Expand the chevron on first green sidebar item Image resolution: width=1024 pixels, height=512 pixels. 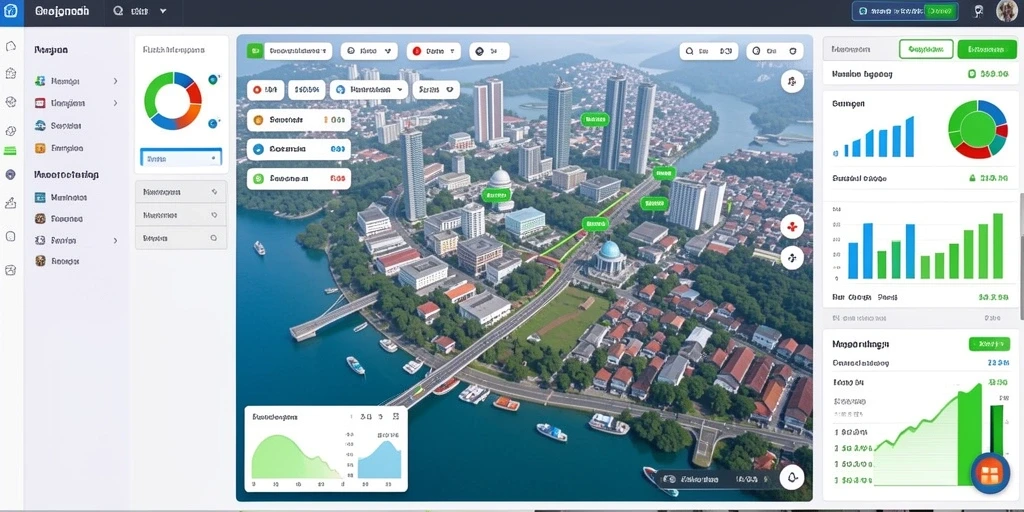click(x=116, y=81)
